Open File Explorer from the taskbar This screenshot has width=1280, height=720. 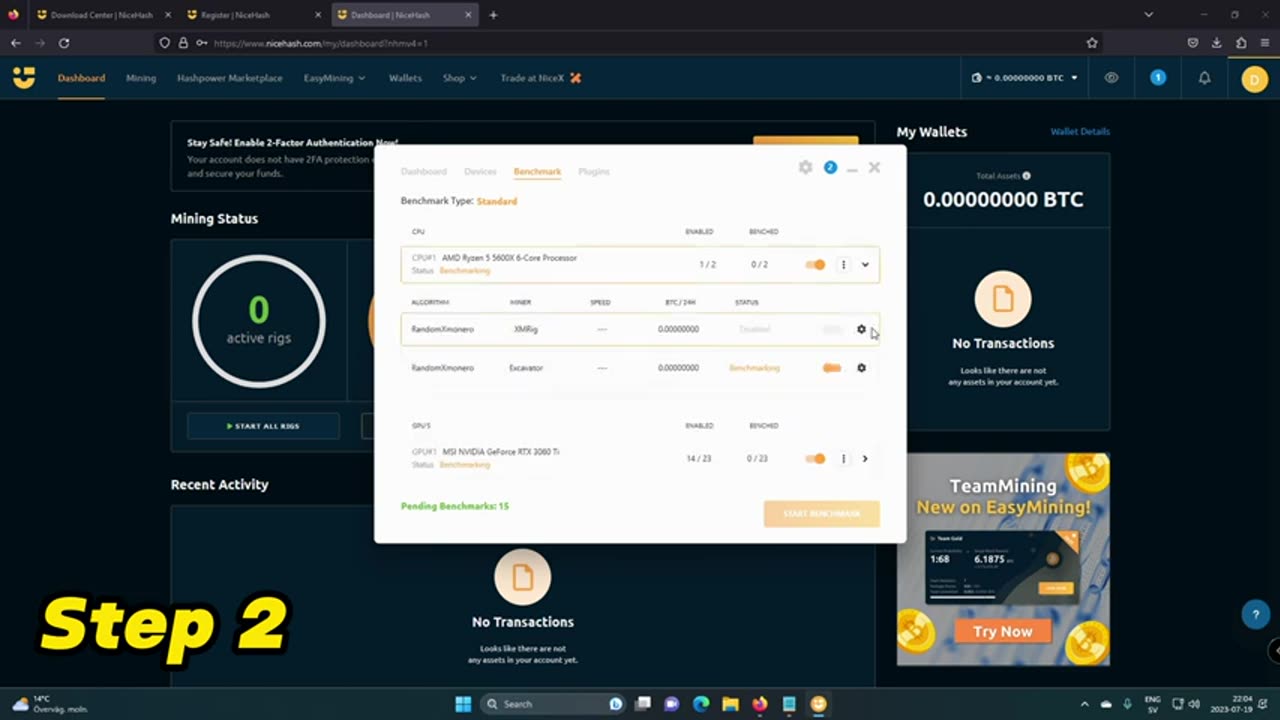[x=730, y=704]
